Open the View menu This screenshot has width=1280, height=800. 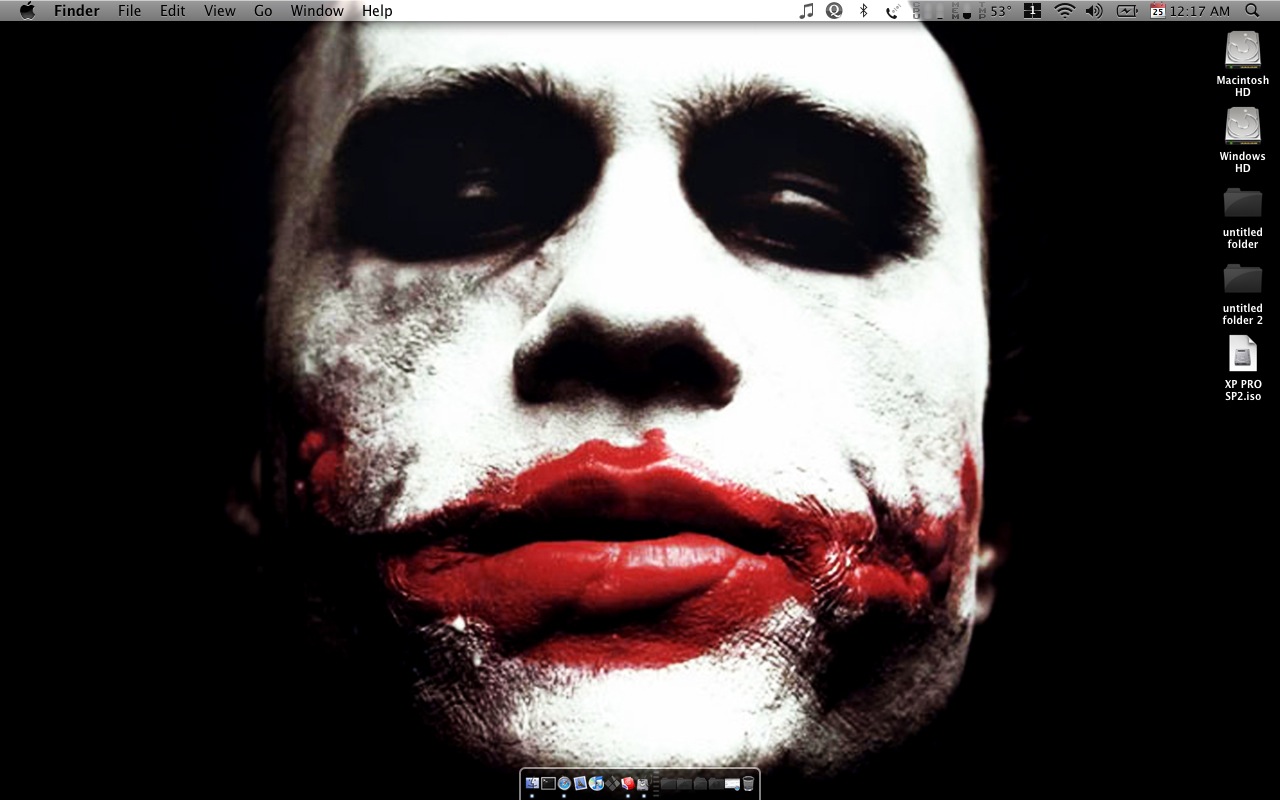219,11
